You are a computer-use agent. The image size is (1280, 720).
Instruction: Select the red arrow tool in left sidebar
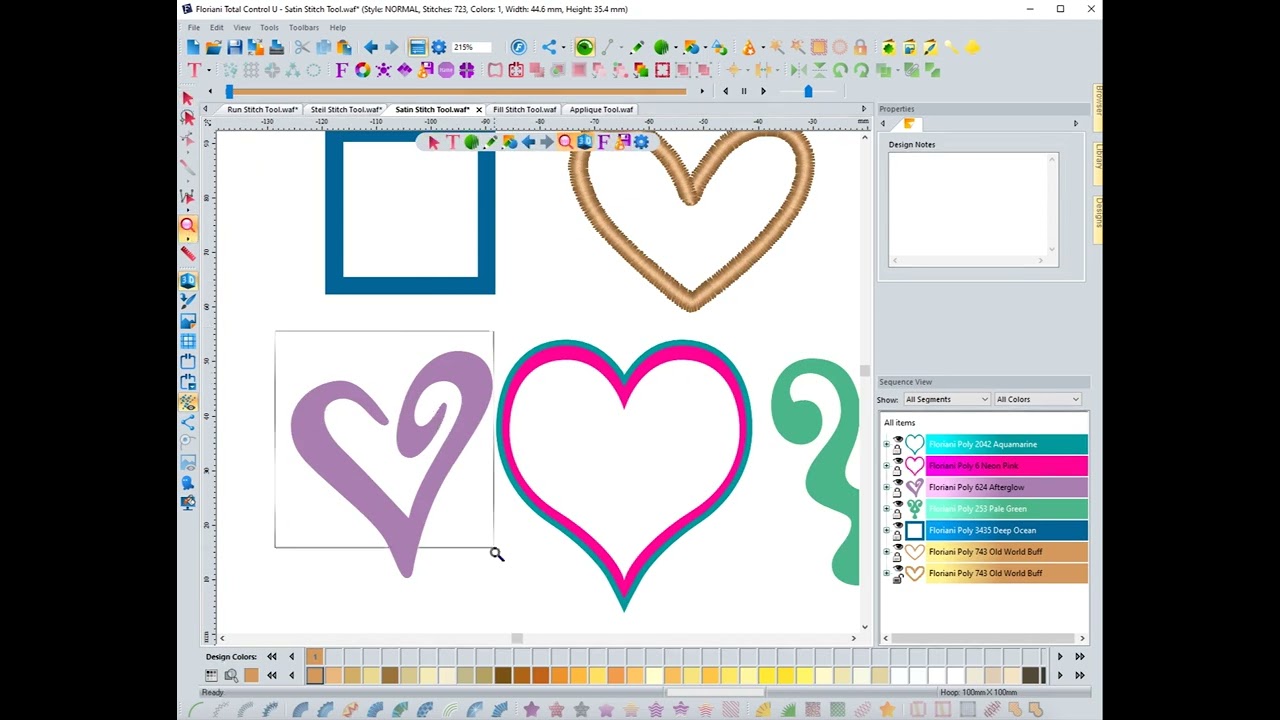point(187,97)
